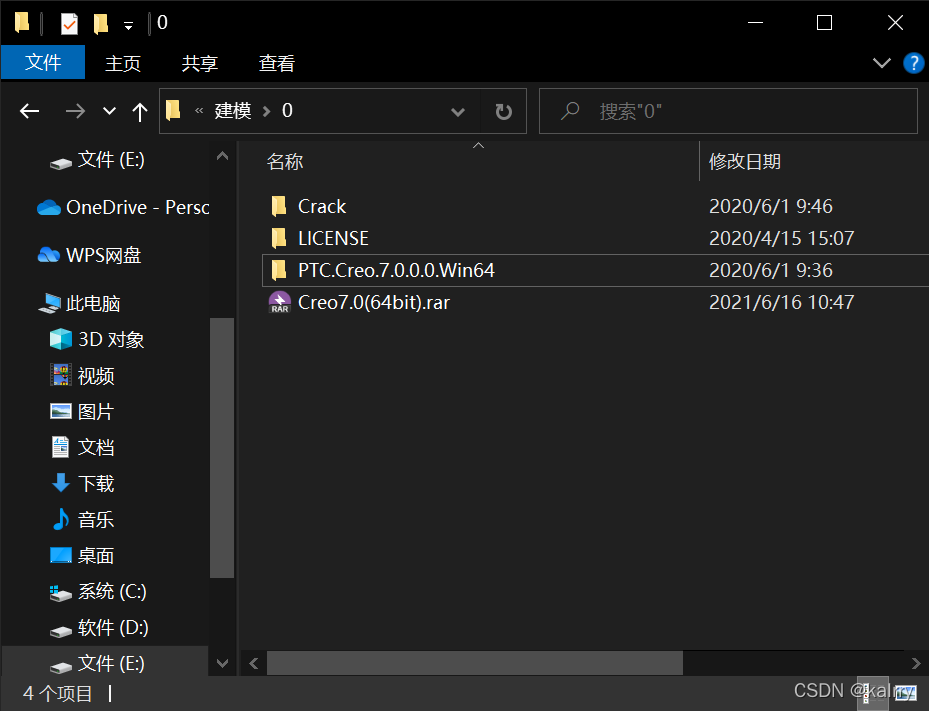
Task: Click the RAR archive icon
Action: click(280, 302)
